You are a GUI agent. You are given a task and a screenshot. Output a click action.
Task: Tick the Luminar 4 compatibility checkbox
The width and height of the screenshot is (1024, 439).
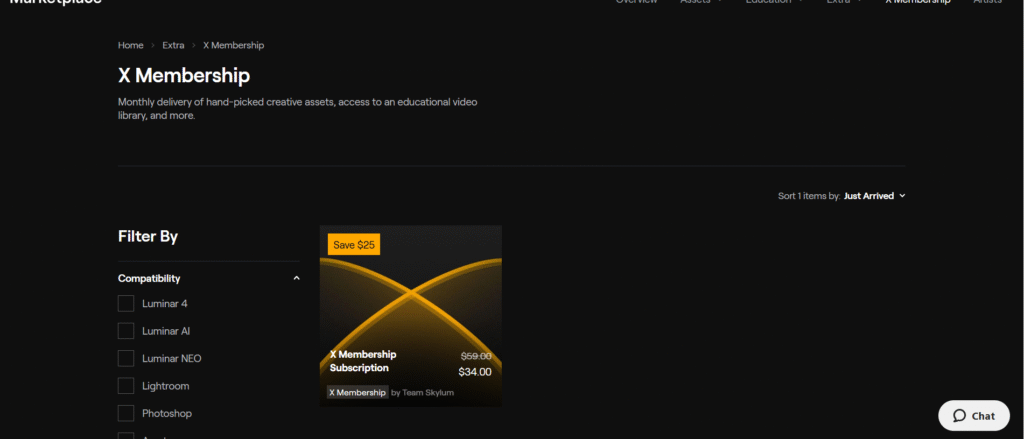[126, 304]
